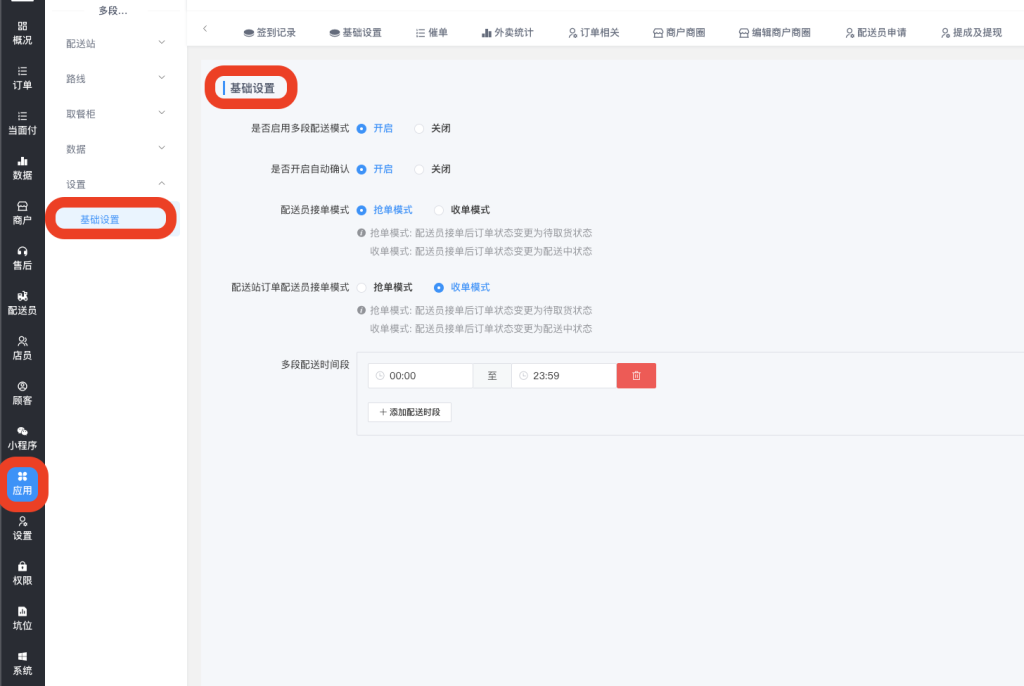The height and width of the screenshot is (686, 1024).
Task: Open the 数据 statistics sidebar icon
Action: [22, 168]
